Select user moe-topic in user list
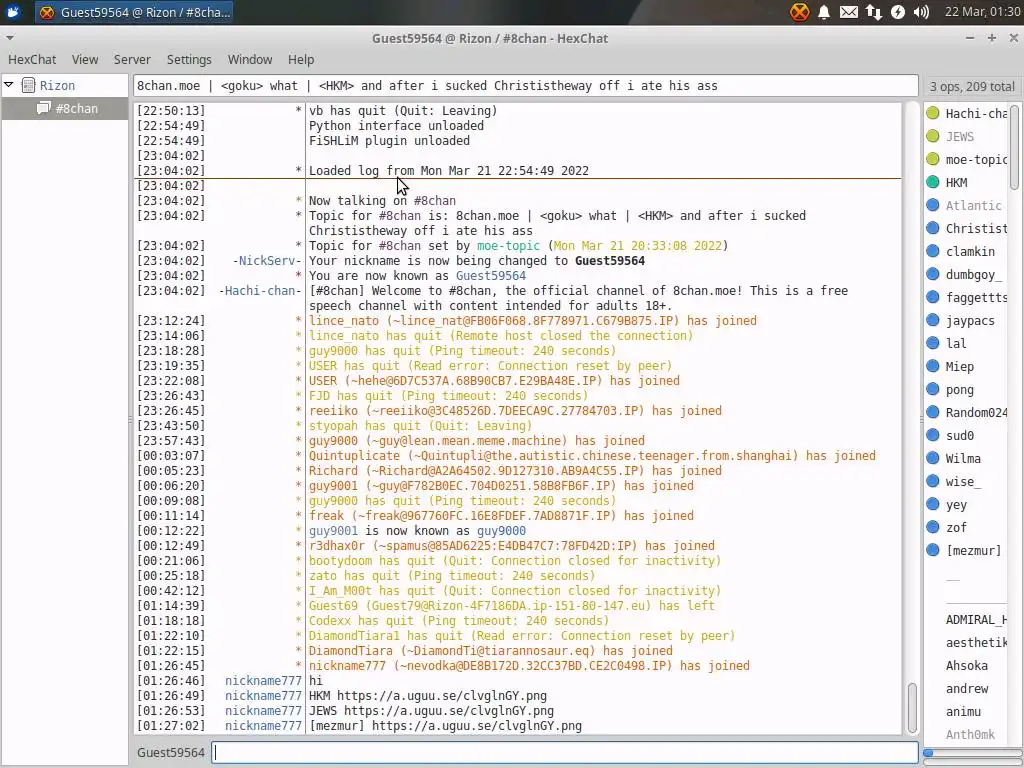Screen dimensions: 1024x768 (x=976, y=159)
